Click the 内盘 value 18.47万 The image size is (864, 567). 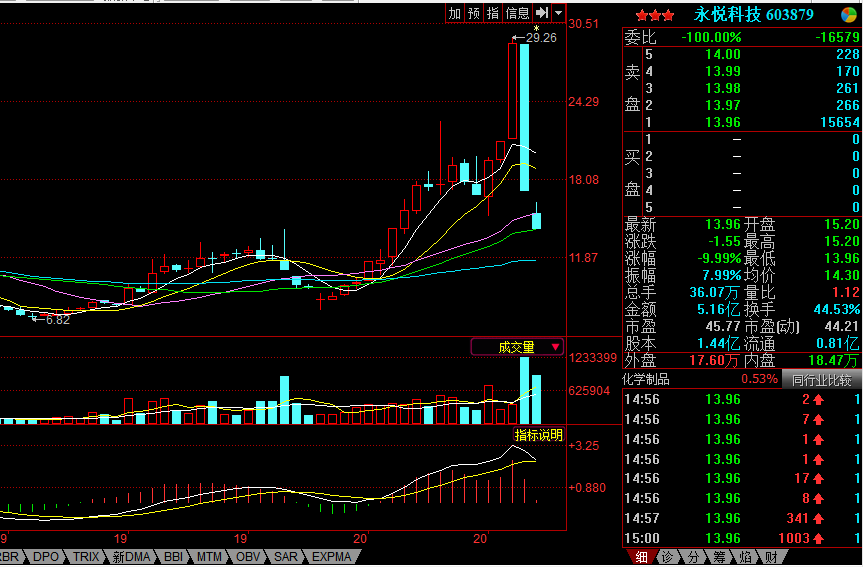[x=834, y=361]
